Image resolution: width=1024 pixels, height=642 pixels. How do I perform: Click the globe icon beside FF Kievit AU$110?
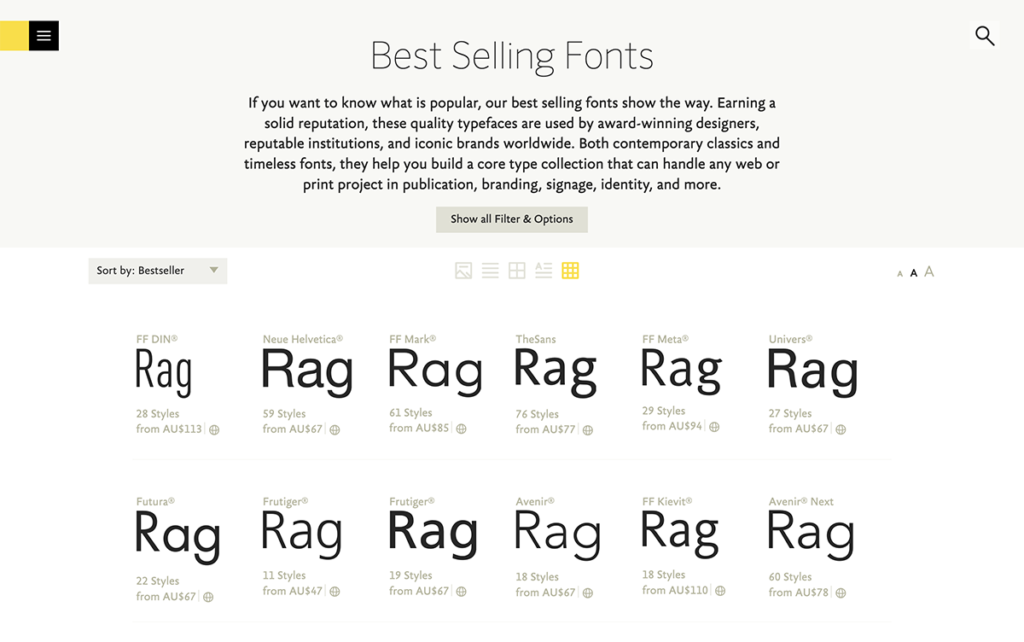click(x=720, y=590)
